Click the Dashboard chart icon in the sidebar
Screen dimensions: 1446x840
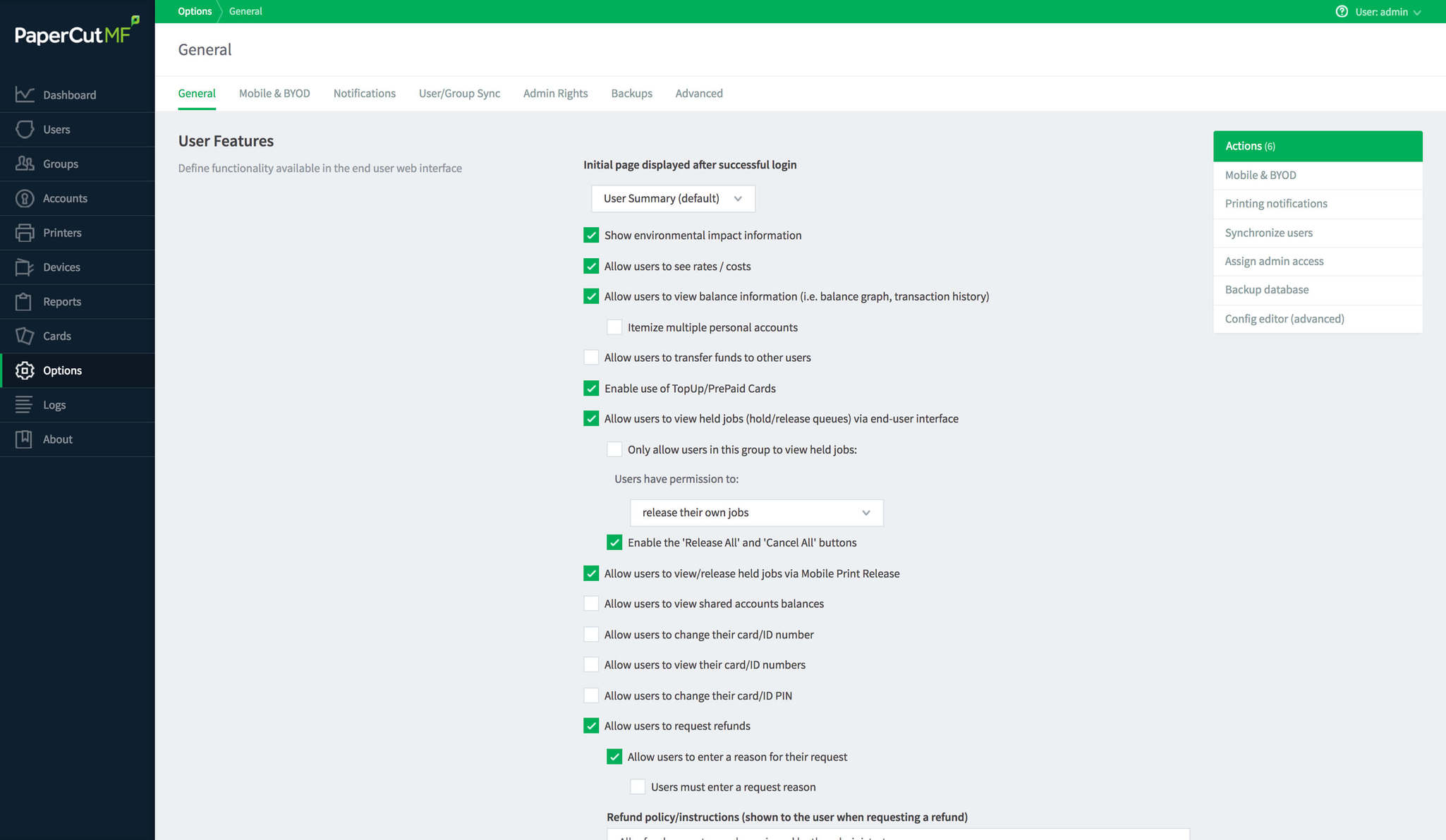pos(25,95)
